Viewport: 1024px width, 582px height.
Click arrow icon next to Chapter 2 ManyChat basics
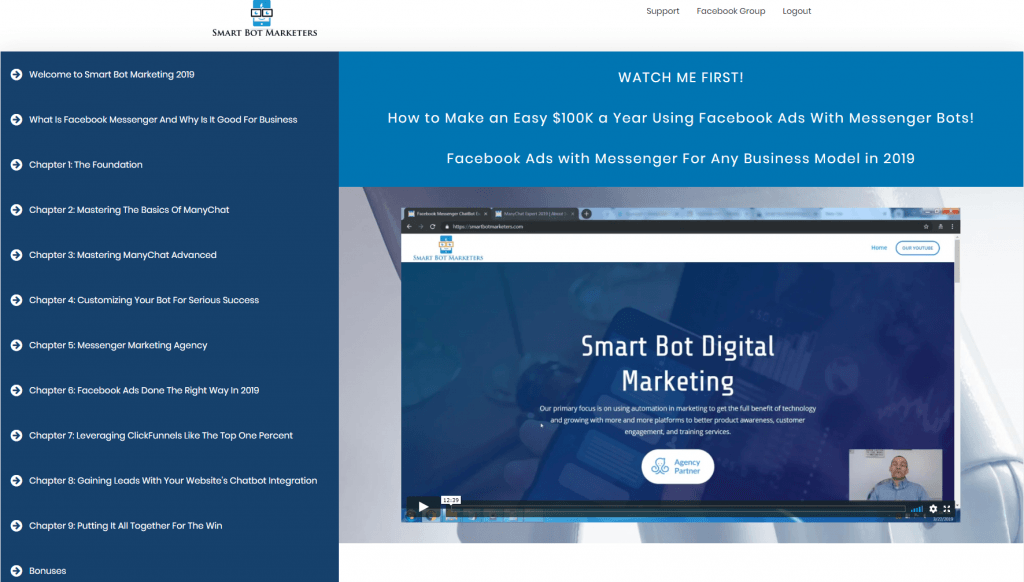(16, 210)
